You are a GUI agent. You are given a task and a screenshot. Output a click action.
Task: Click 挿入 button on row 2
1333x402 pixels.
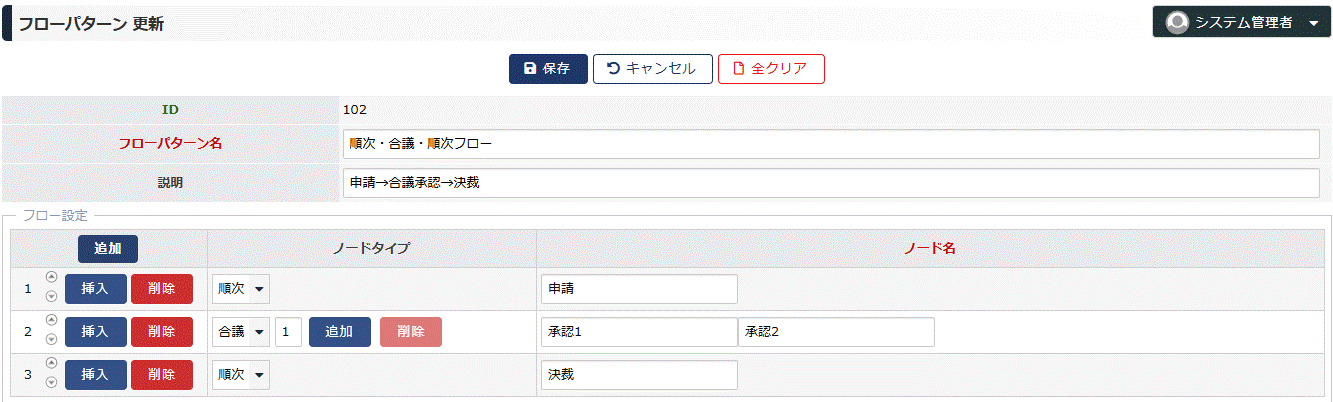click(x=96, y=332)
